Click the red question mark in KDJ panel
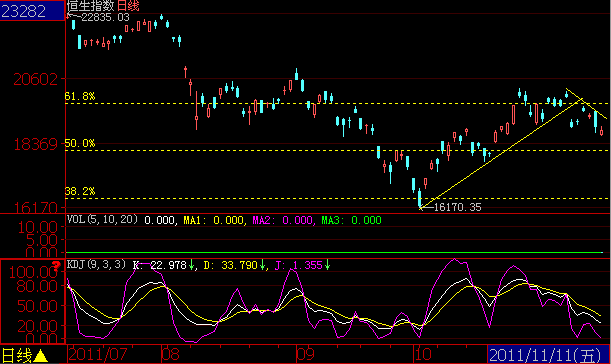The width and height of the screenshot is (611, 364). tap(57, 266)
